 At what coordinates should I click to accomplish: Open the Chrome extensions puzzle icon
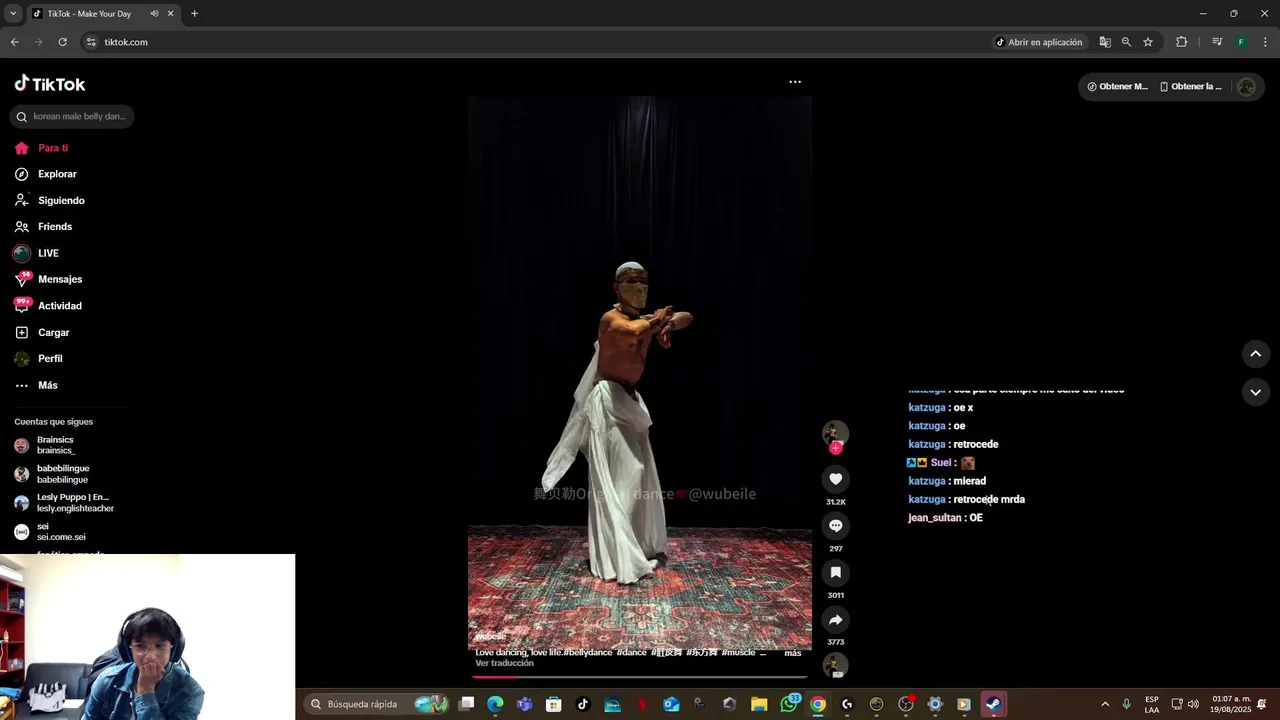[x=1181, y=42]
